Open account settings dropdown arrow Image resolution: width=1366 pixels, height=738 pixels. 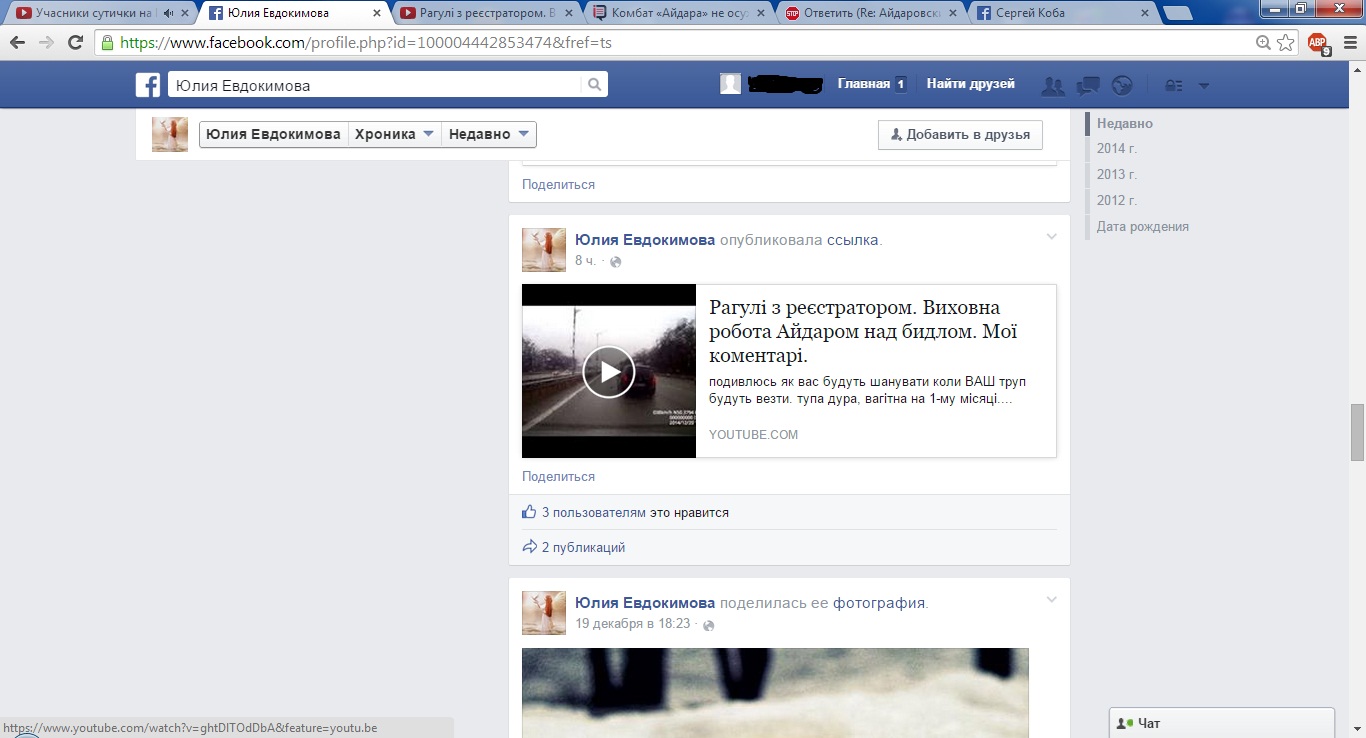pos(1203,86)
